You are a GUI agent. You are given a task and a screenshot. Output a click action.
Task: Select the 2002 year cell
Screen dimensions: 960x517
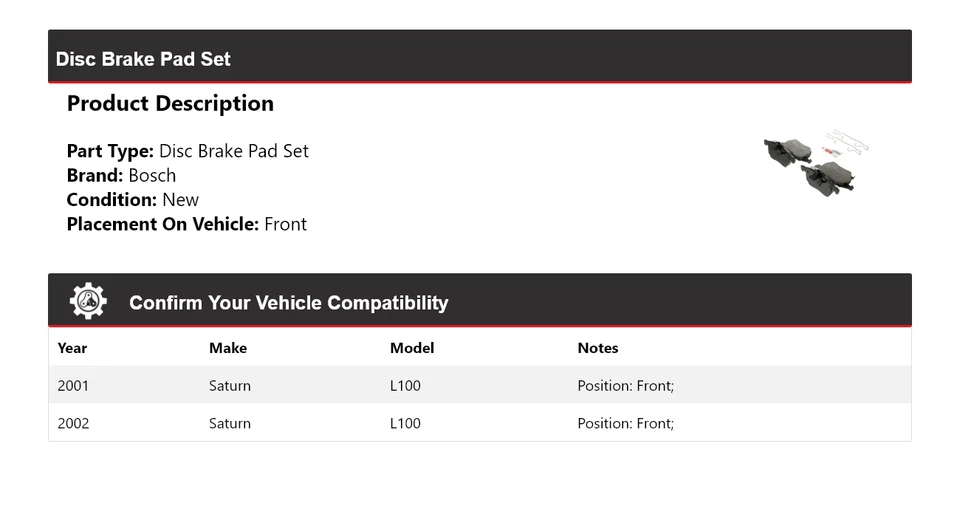[x=73, y=423]
